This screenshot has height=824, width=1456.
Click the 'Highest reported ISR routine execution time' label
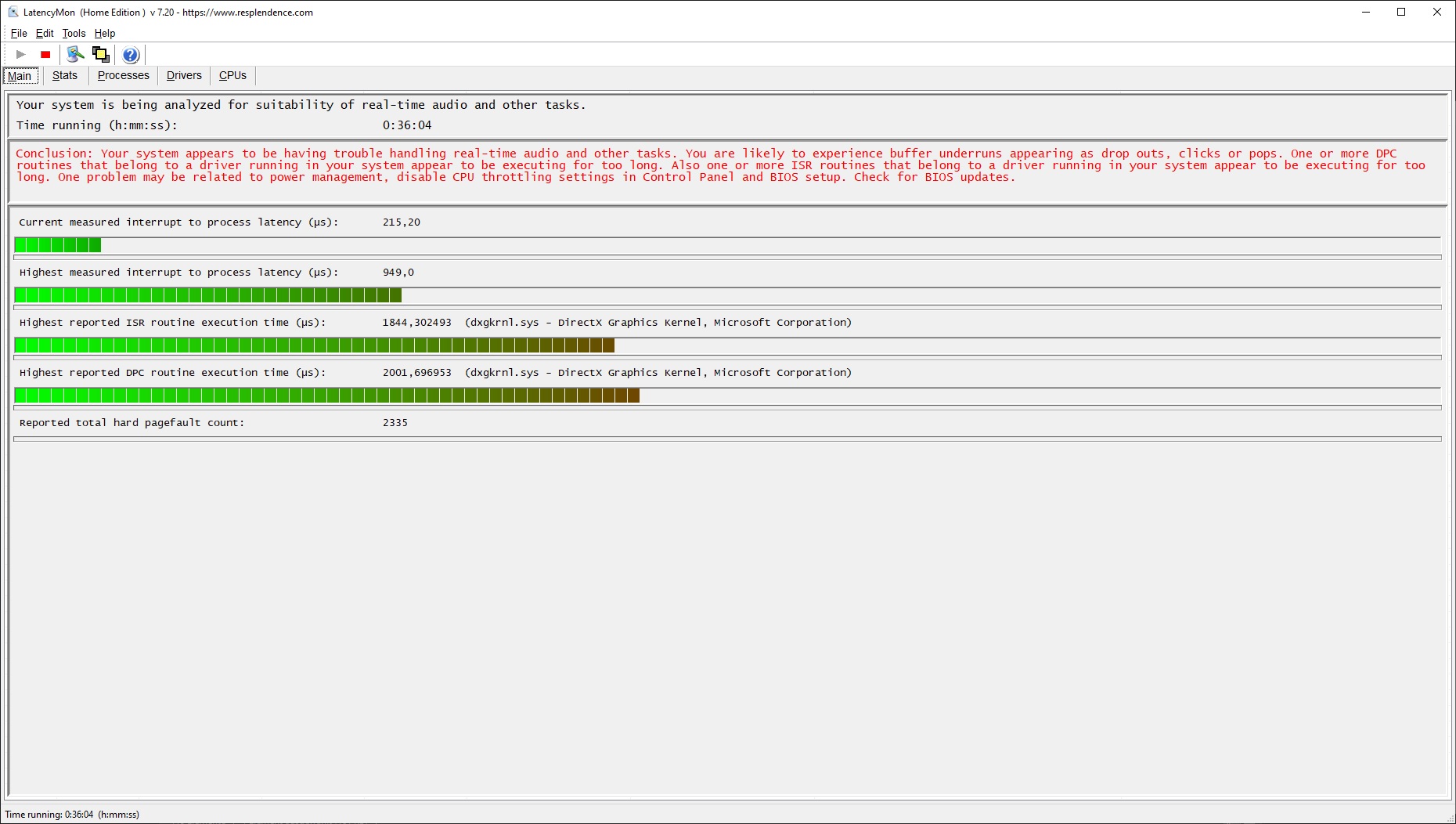coord(172,323)
